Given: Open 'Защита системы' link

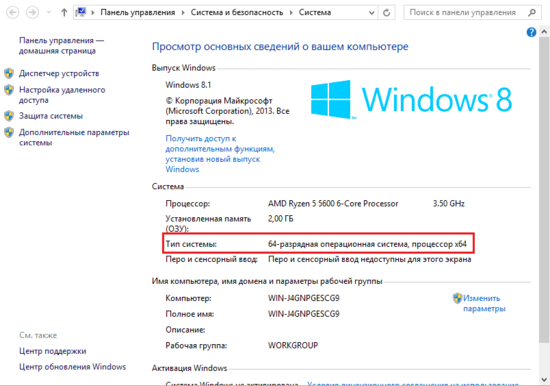Looking at the screenshot, I should tap(51, 116).
